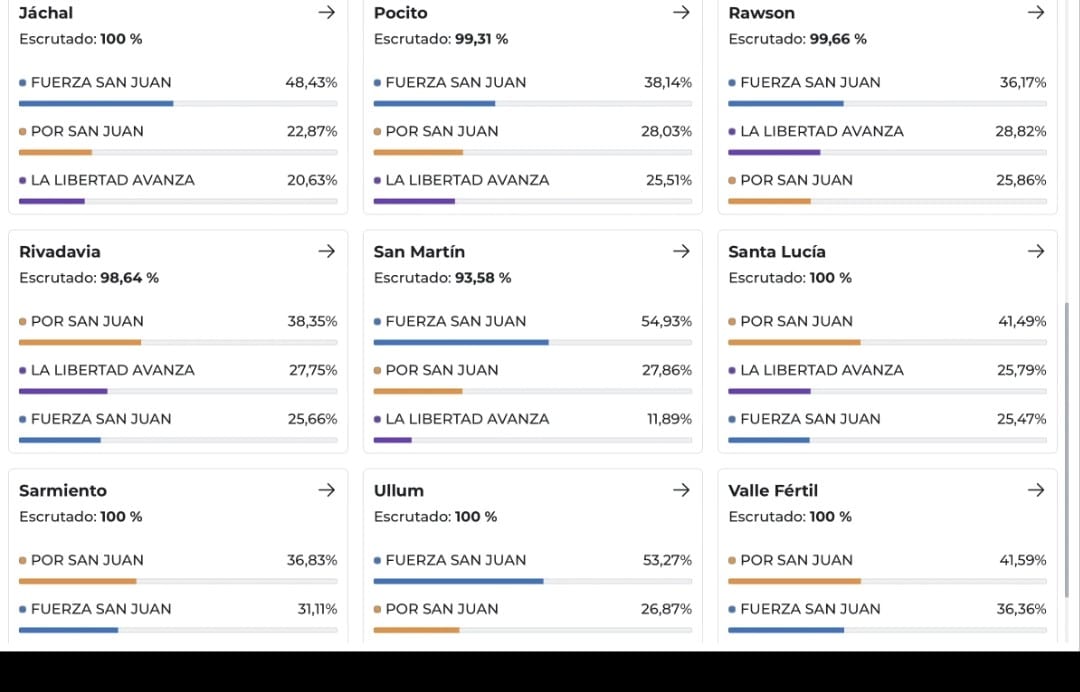Click the Valle Fértil arrow icon
Image resolution: width=1080 pixels, height=692 pixels.
1036,490
